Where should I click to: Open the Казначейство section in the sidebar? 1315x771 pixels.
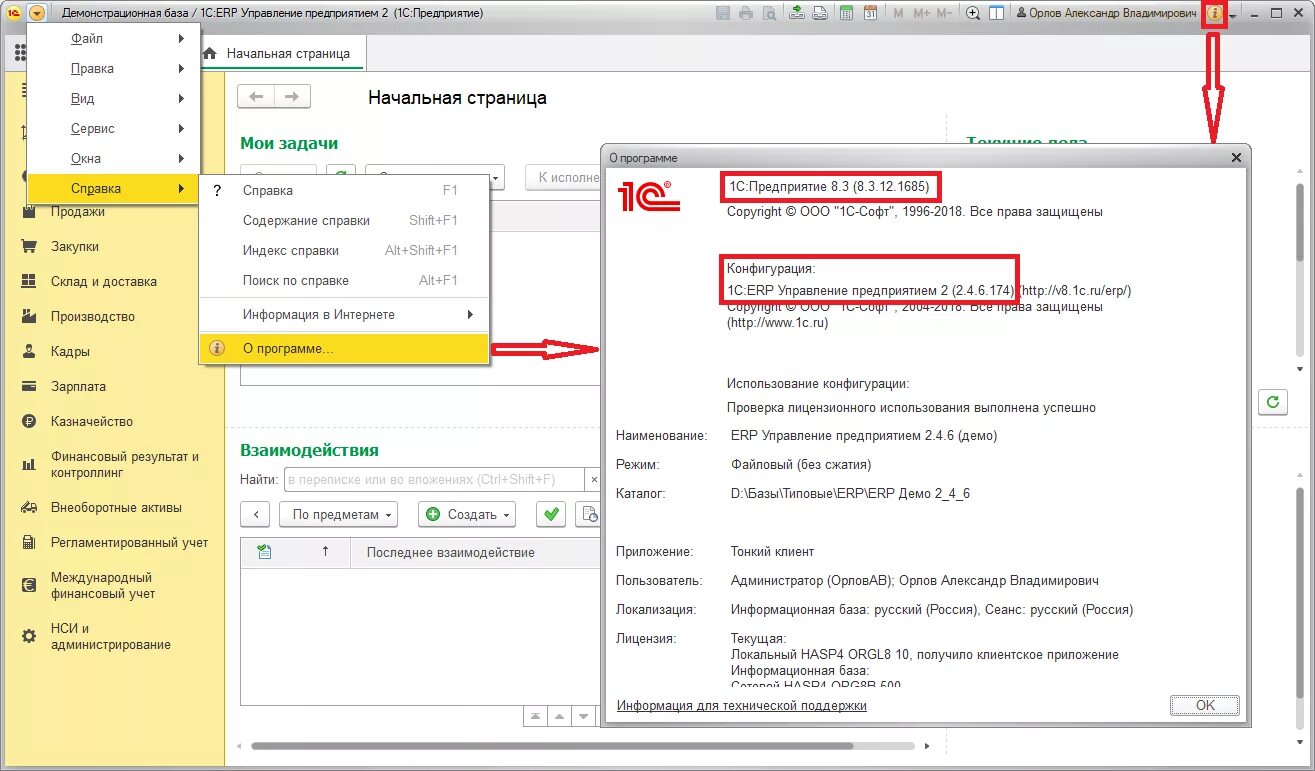click(92, 422)
